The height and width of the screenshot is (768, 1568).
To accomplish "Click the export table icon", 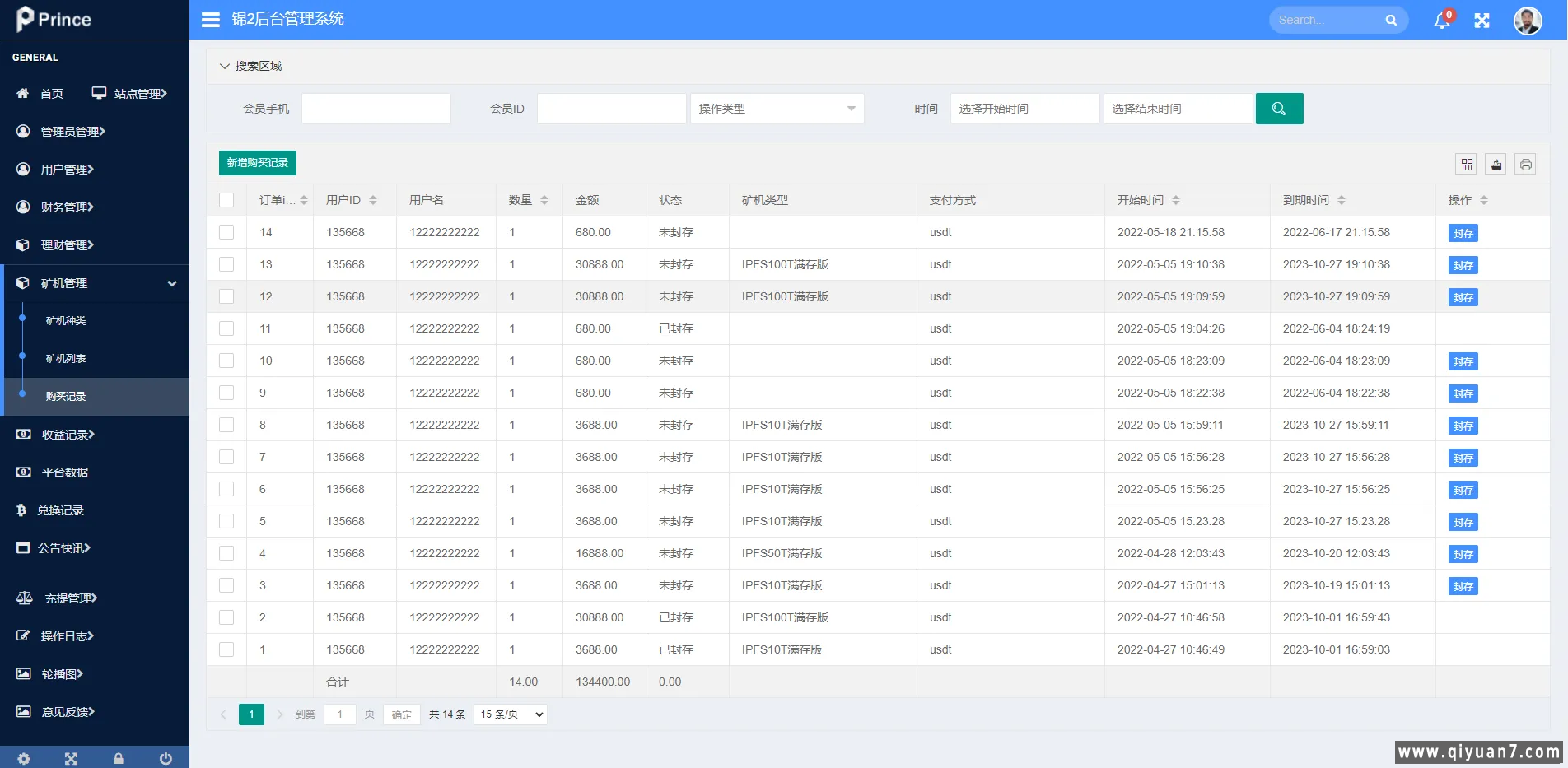I will pos(1496,165).
